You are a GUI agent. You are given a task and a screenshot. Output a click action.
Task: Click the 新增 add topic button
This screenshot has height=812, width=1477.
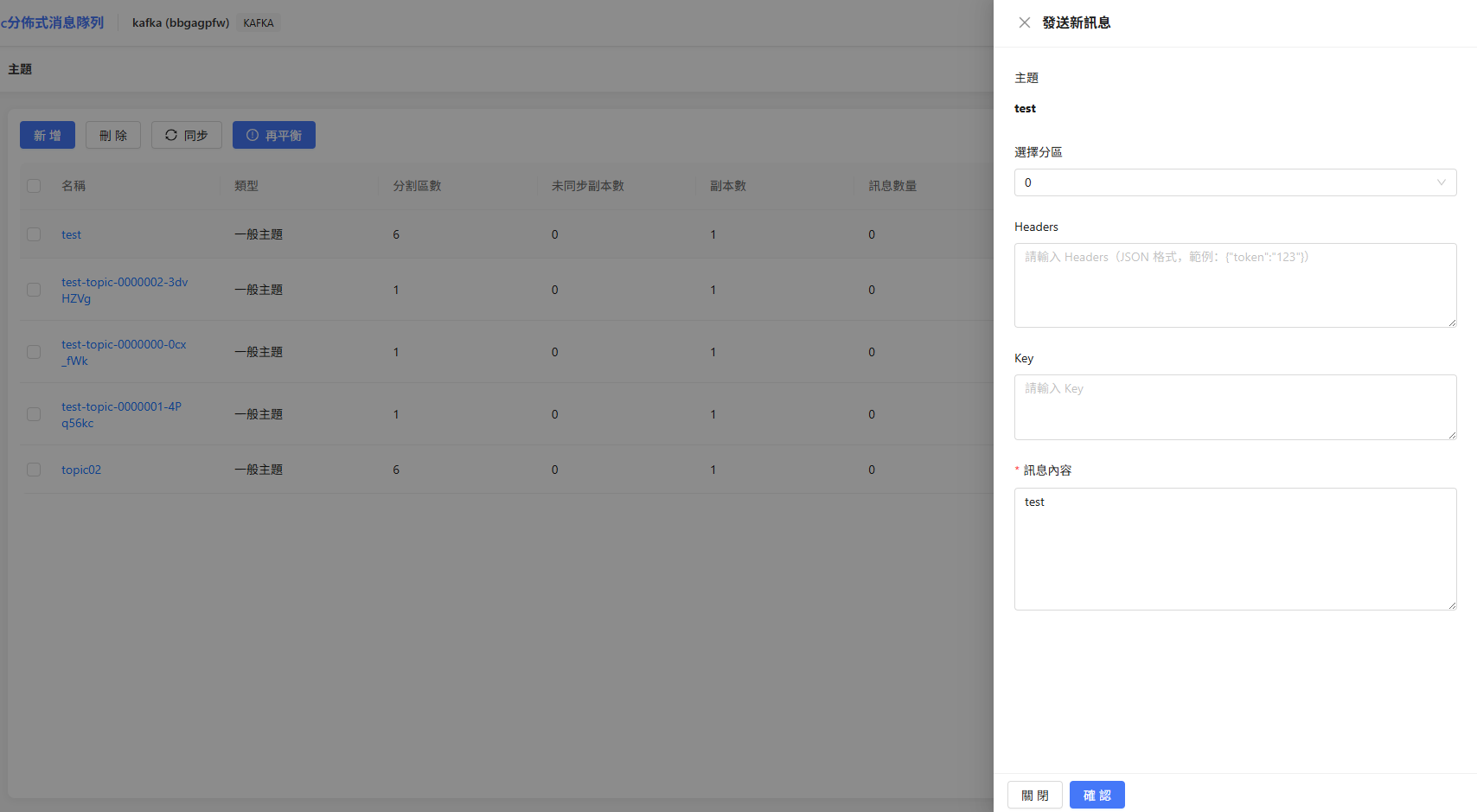click(48, 135)
